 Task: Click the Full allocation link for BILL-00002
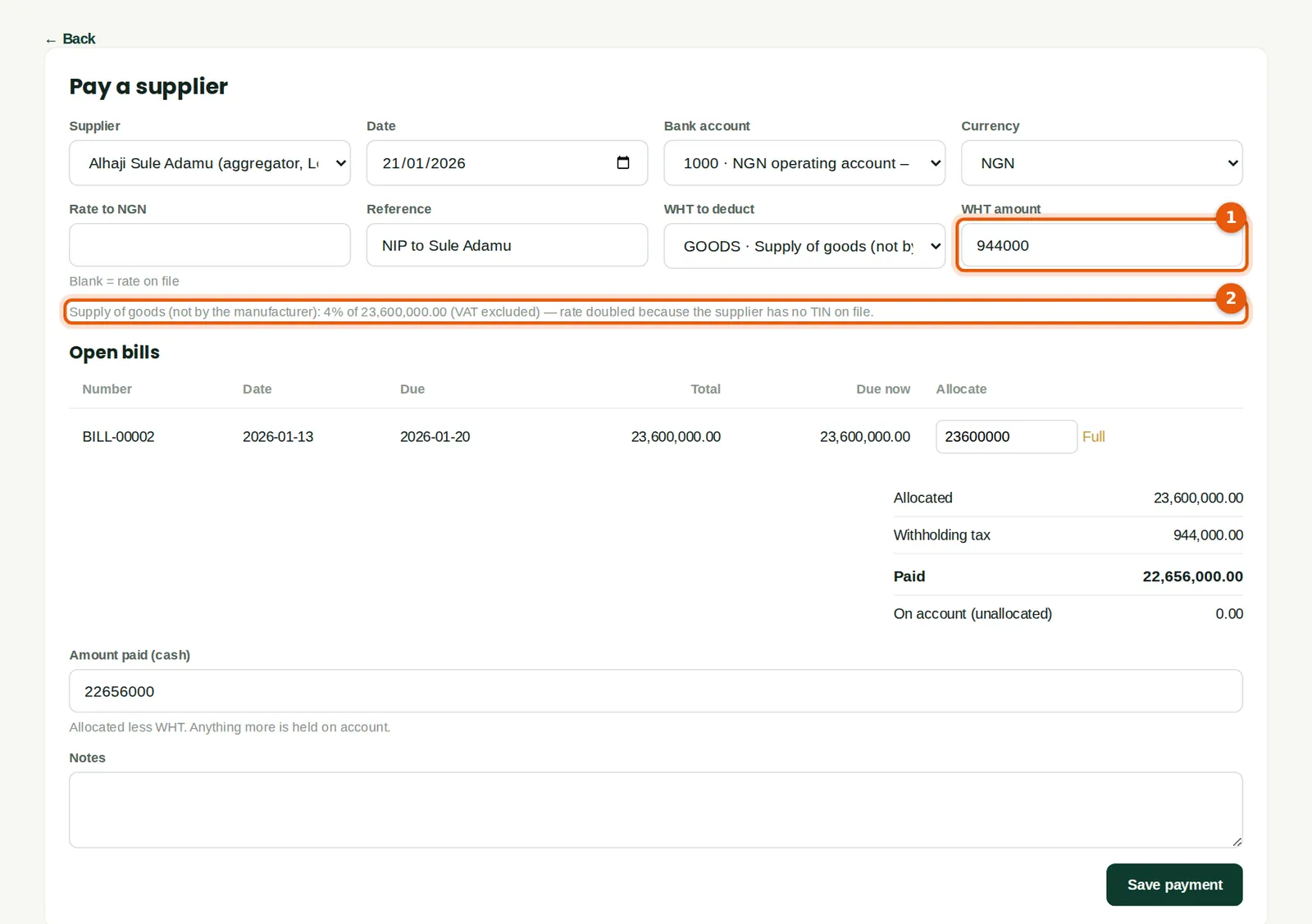[1093, 437]
